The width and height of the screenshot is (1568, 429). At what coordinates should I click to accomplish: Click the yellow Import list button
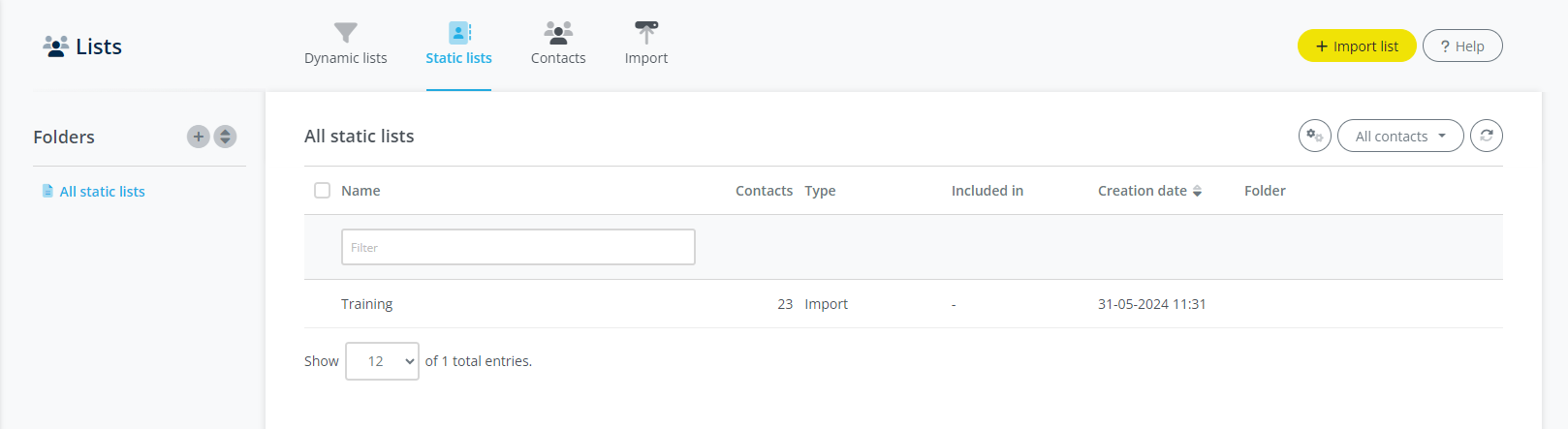click(1356, 46)
